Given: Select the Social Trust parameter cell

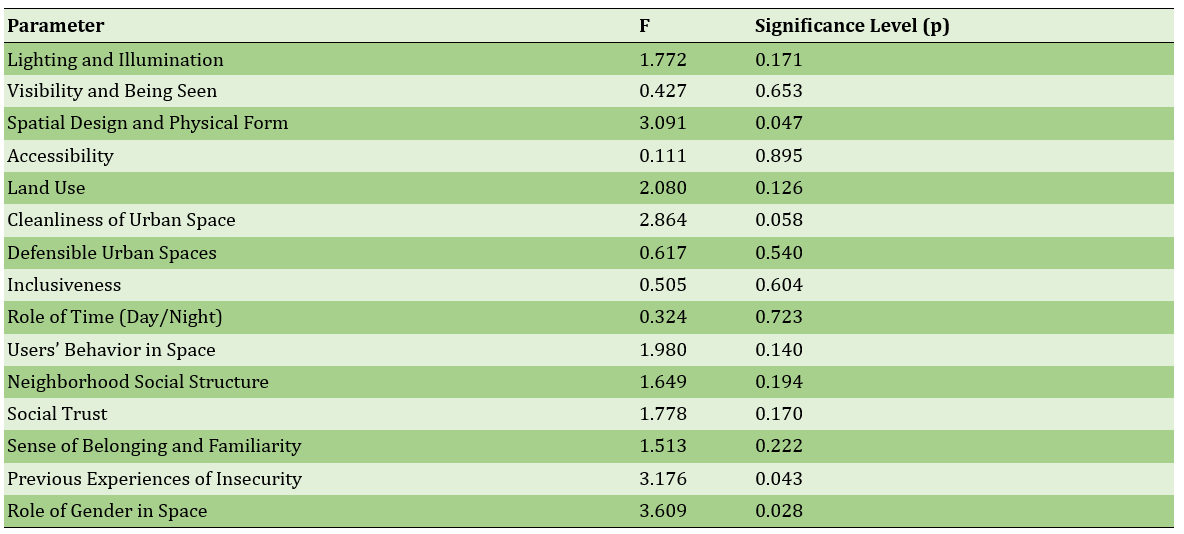Looking at the screenshot, I should [x=57, y=414].
